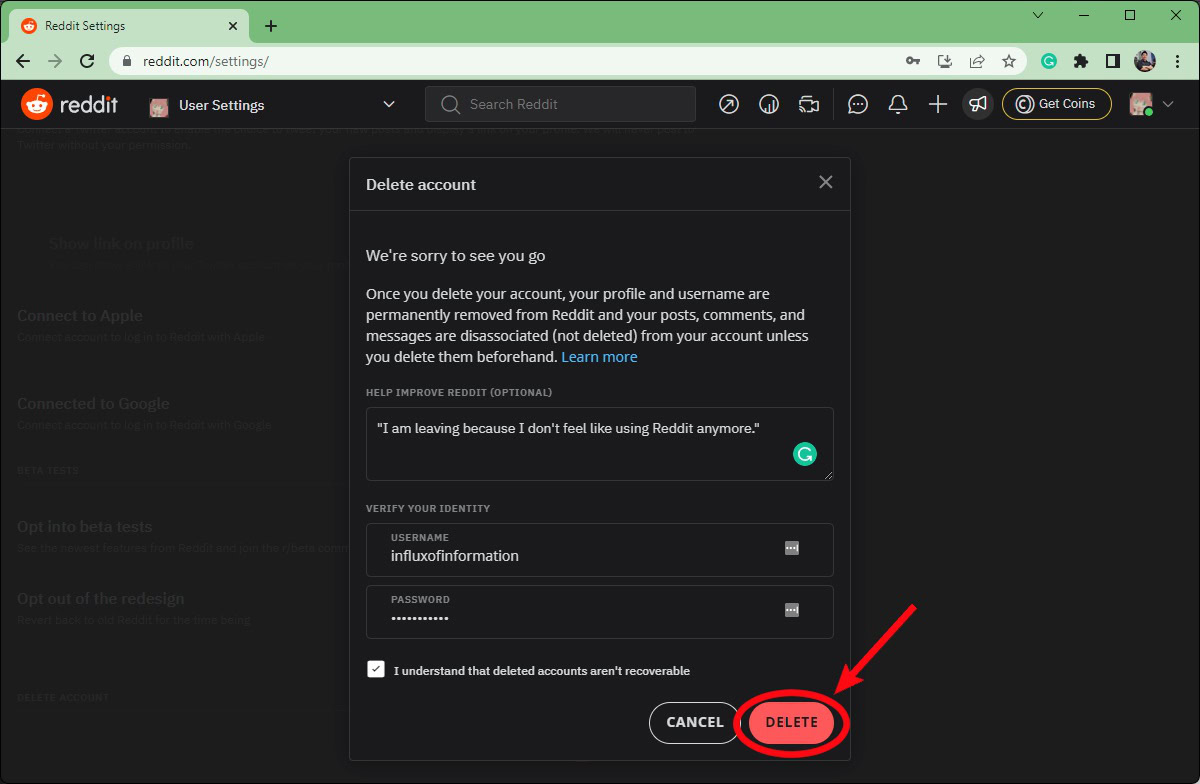Click the Get Coins button
This screenshot has width=1200, height=784.
[x=1056, y=104]
